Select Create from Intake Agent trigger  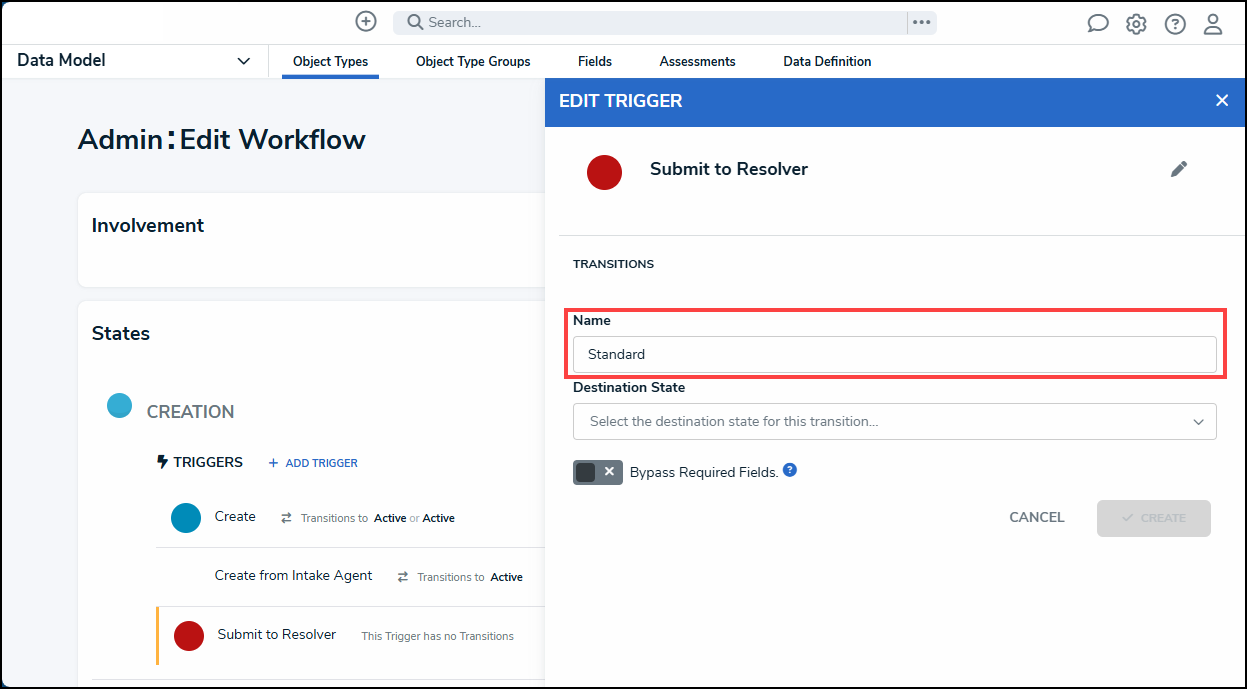pos(293,576)
